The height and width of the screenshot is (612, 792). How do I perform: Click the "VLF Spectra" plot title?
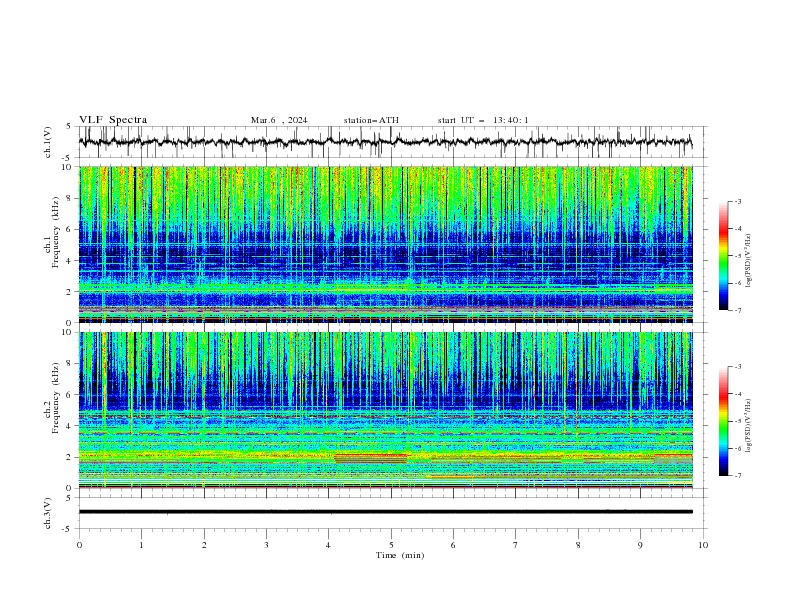113,120
